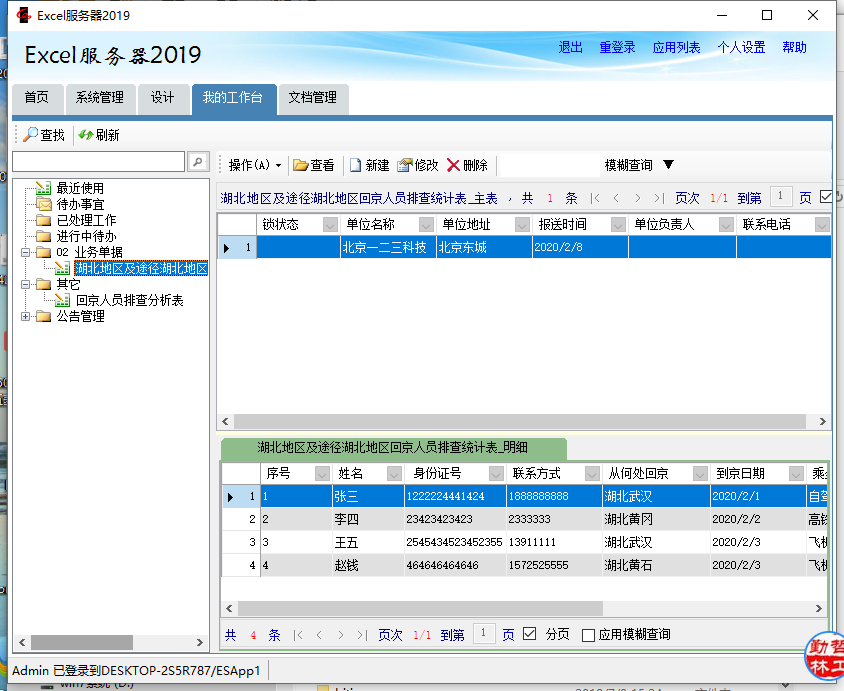Click the red 删除 delete icon

pos(454,165)
